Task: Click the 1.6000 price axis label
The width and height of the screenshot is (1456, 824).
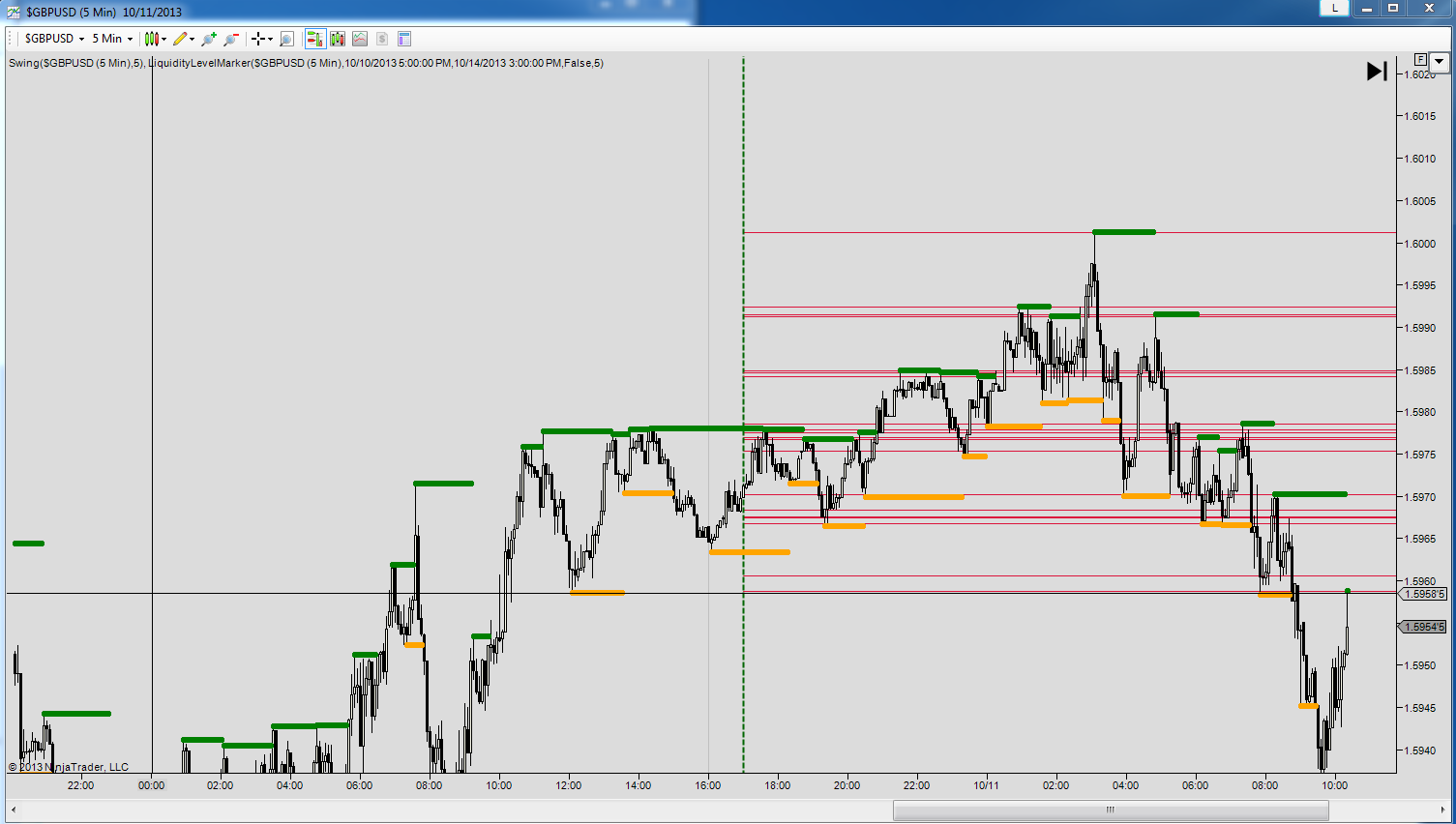Action: [1420, 244]
